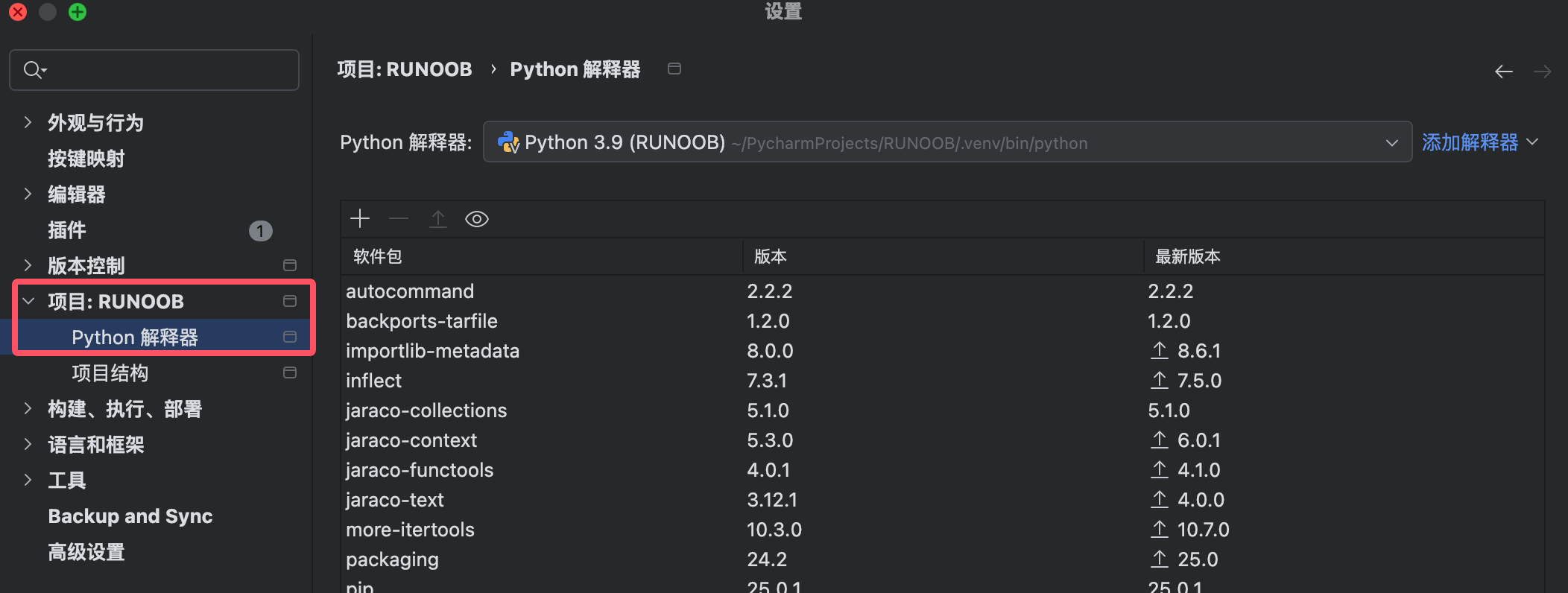The width and height of the screenshot is (1568, 593).
Task: Select Backup and Sync settings item
Action: point(130,516)
